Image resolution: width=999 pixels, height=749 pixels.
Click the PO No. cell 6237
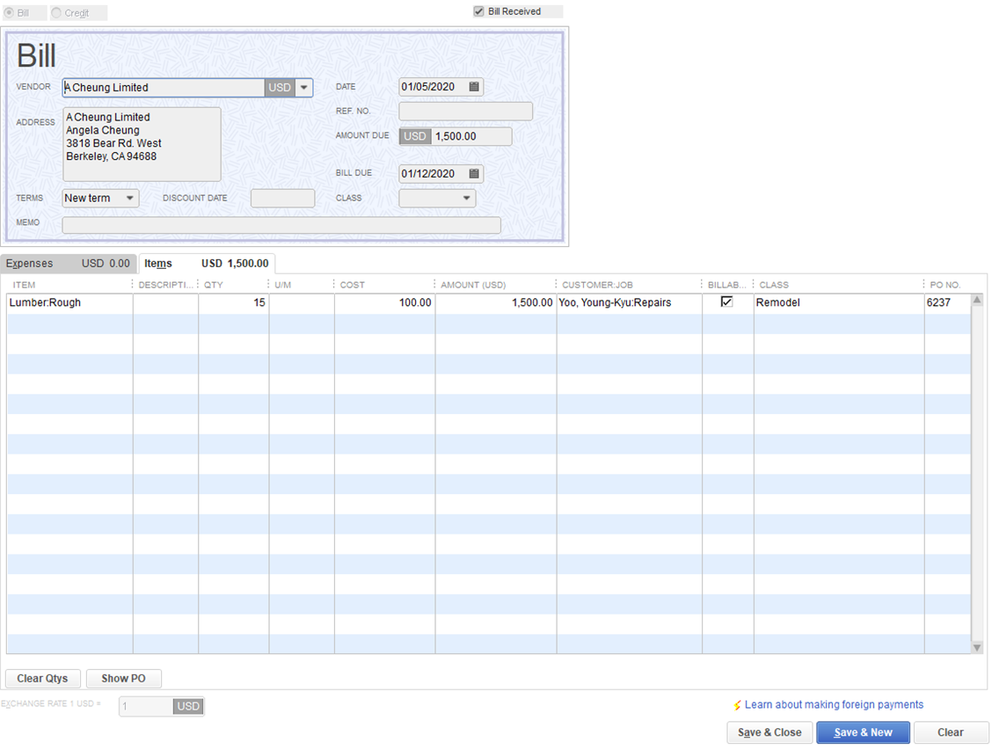pyautogui.click(x=947, y=303)
